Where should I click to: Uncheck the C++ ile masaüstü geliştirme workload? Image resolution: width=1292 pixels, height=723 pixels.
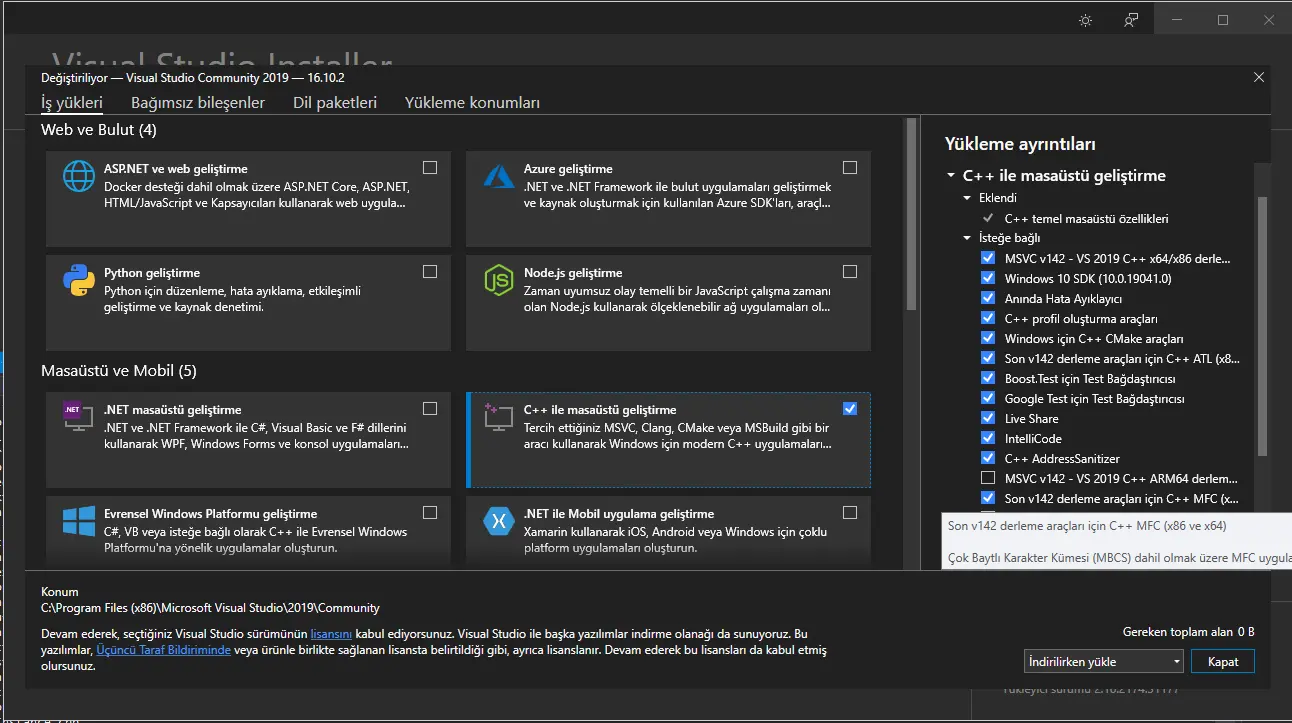(850, 408)
